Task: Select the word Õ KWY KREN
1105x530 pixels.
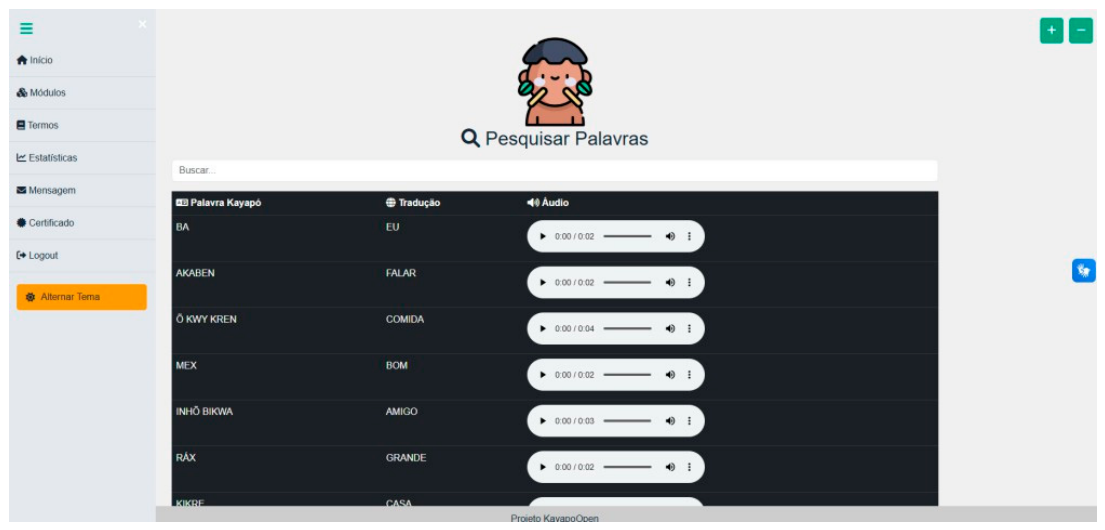Action: pyautogui.click(x=206, y=320)
